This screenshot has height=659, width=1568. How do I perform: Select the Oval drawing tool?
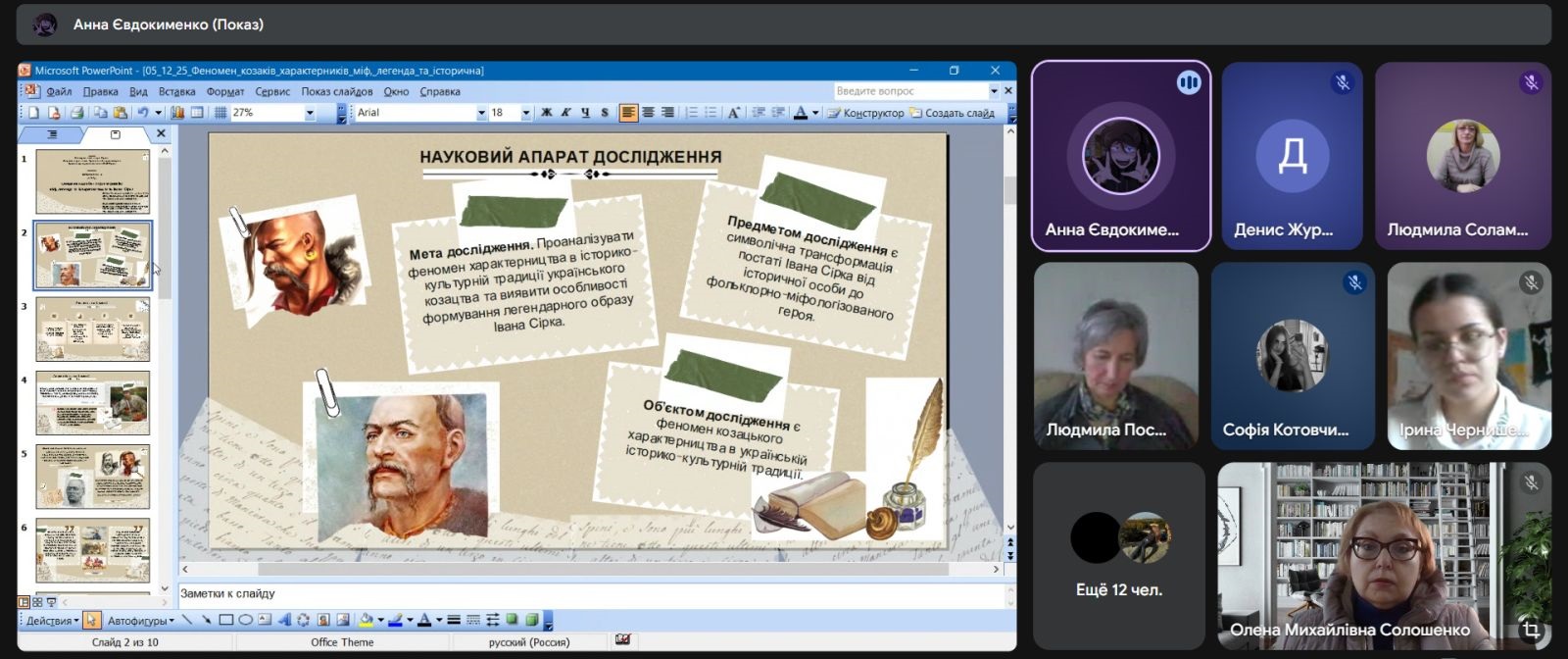(x=245, y=620)
